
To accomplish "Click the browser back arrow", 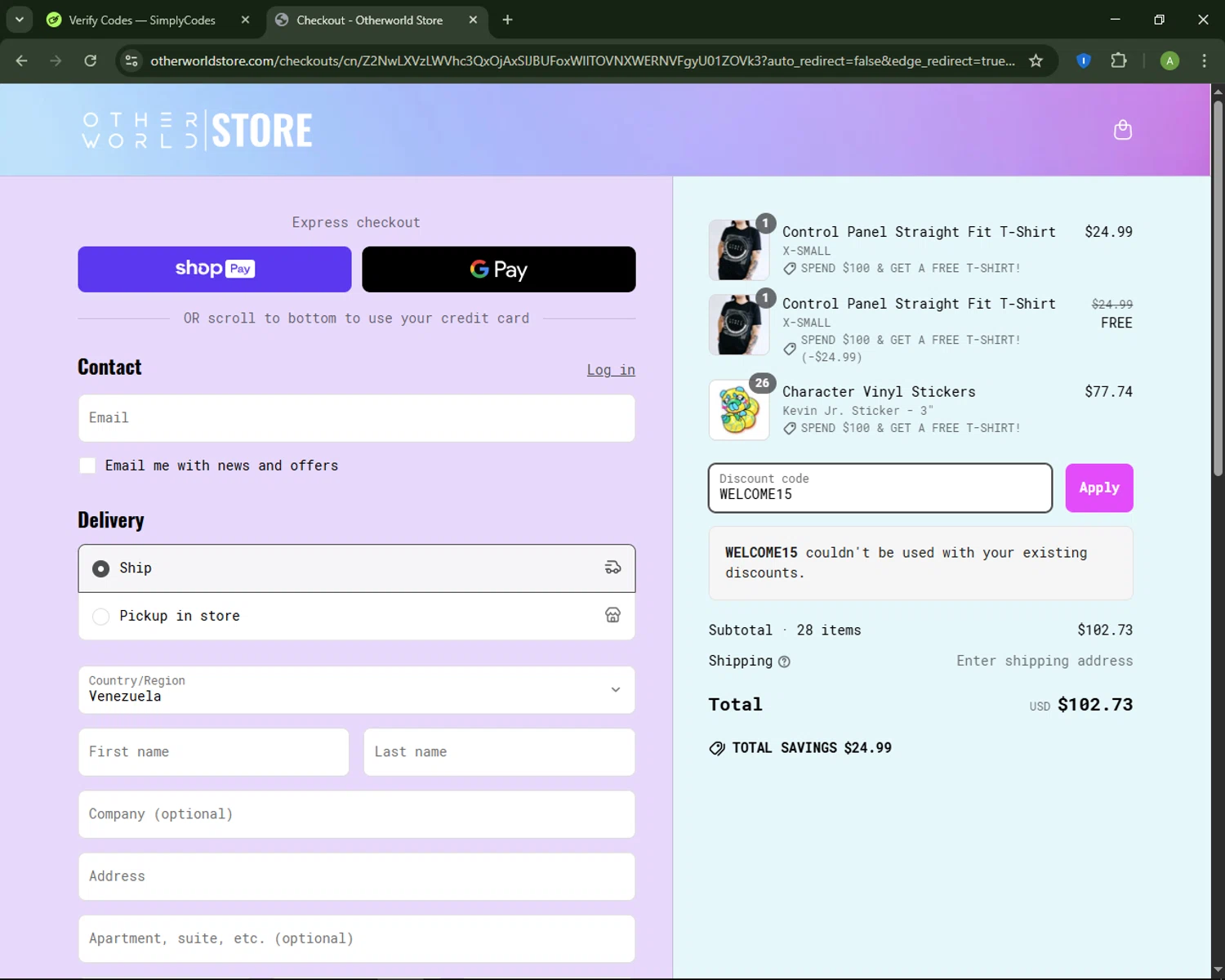I will 22,60.
